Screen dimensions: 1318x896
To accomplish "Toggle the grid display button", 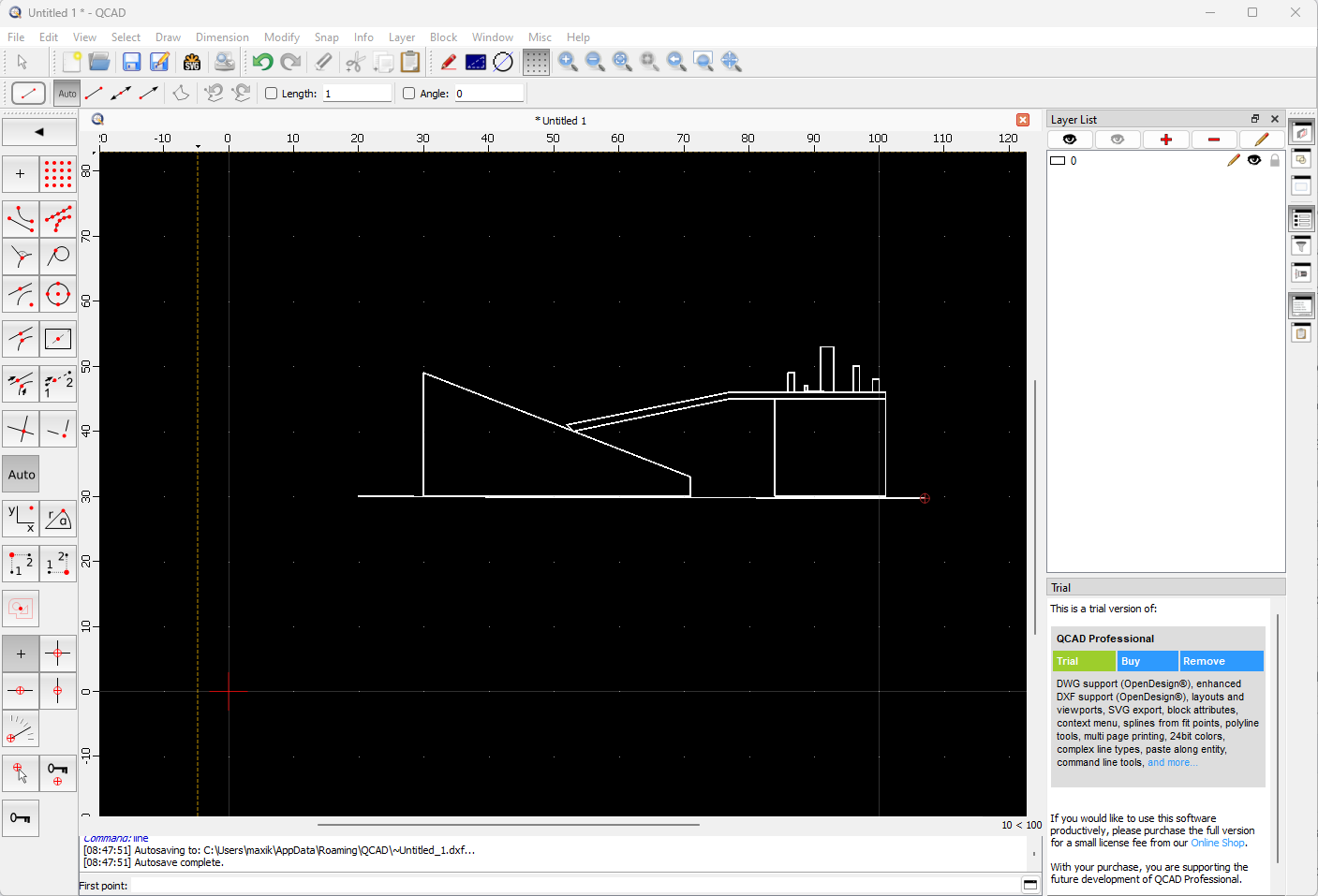I will tap(536, 62).
